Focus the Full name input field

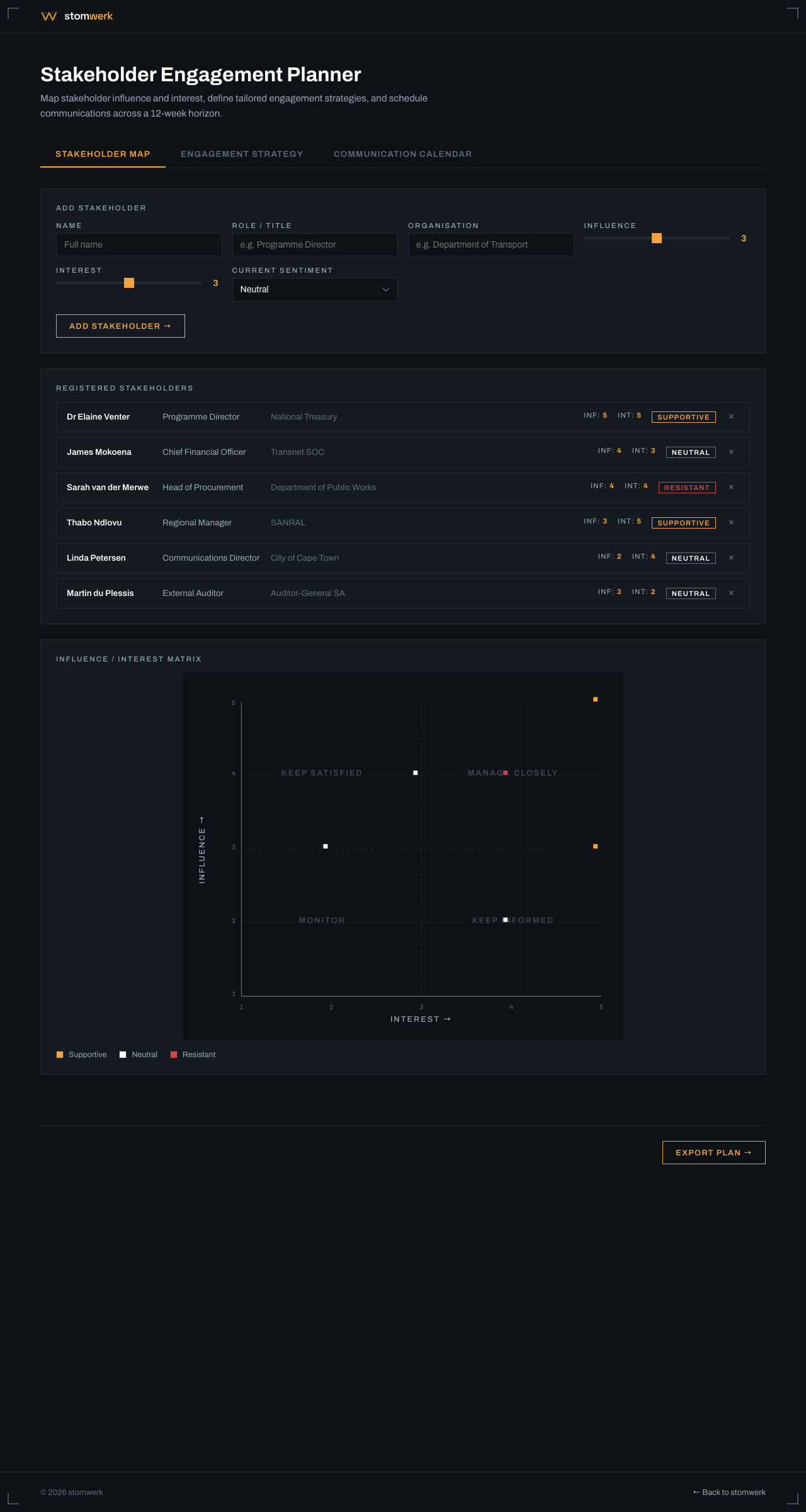pos(139,245)
